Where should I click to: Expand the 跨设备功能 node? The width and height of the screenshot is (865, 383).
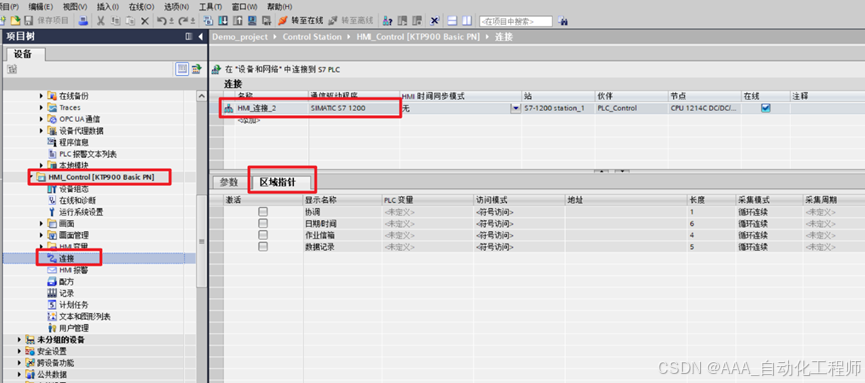[x=19, y=363]
